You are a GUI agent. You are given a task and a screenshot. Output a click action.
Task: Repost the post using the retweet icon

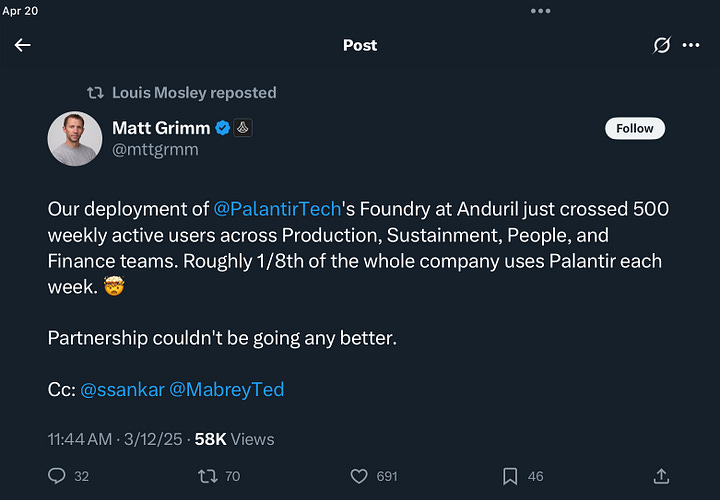[206, 476]
